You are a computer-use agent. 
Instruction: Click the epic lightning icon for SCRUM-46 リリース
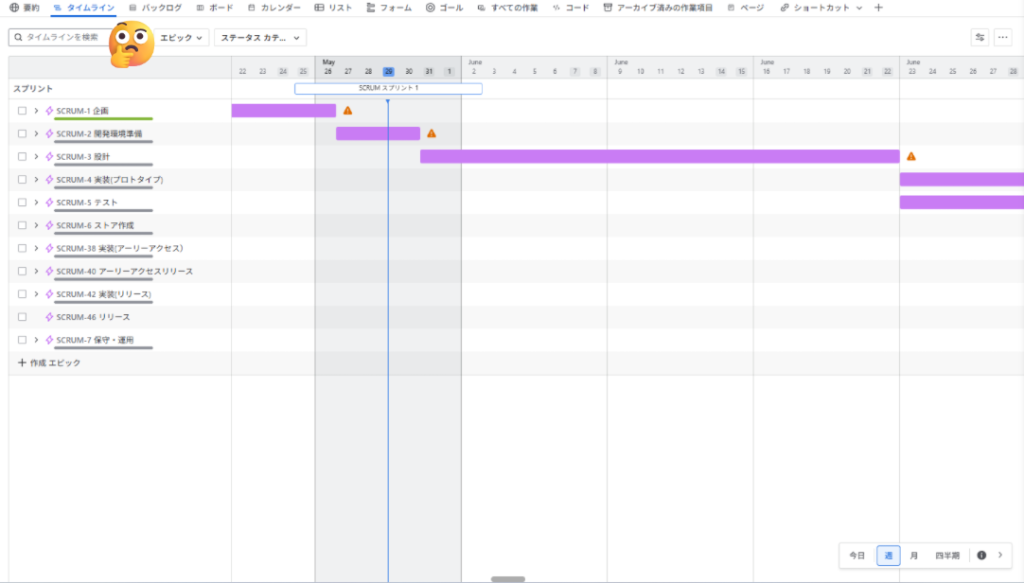pos(49,317)
